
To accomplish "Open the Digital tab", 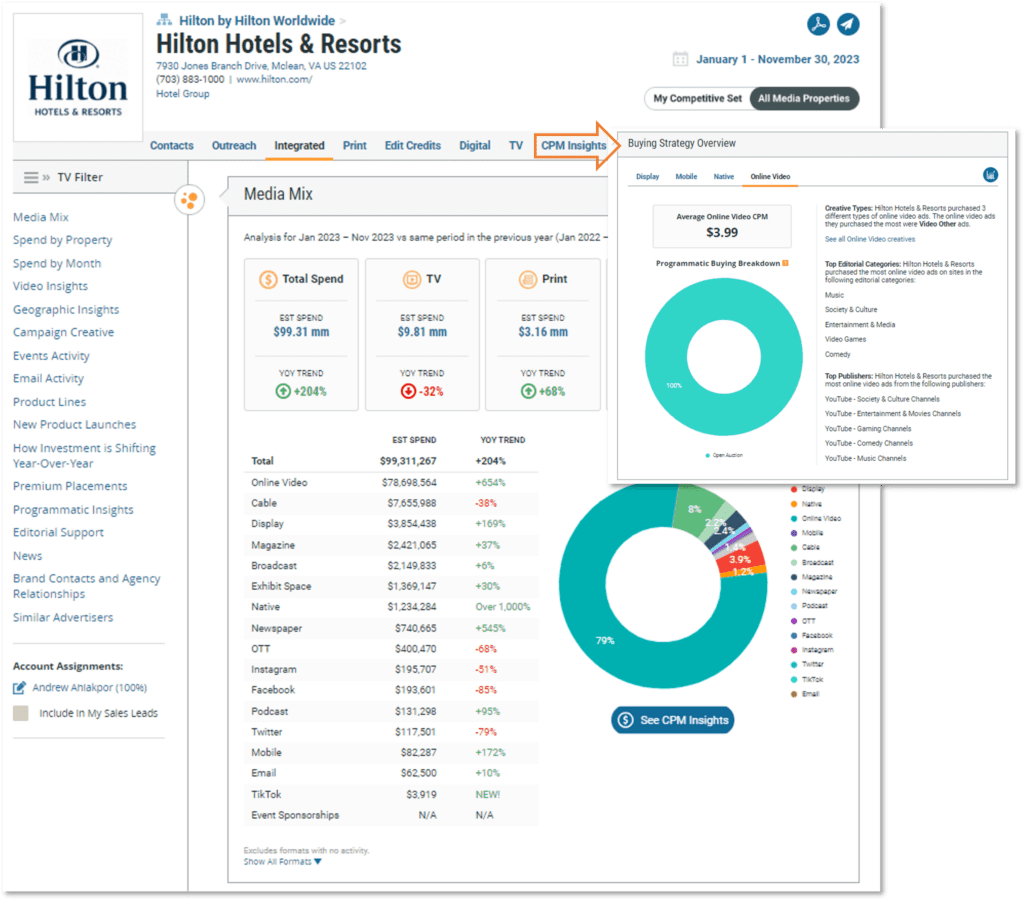I will (x=475, y=146).
